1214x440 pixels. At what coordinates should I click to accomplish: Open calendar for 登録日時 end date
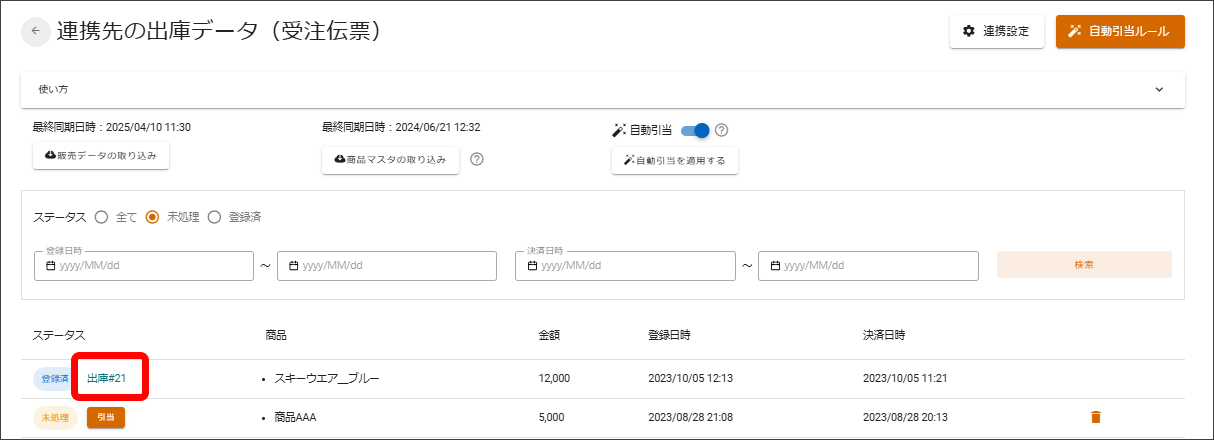tap(294, 266)
